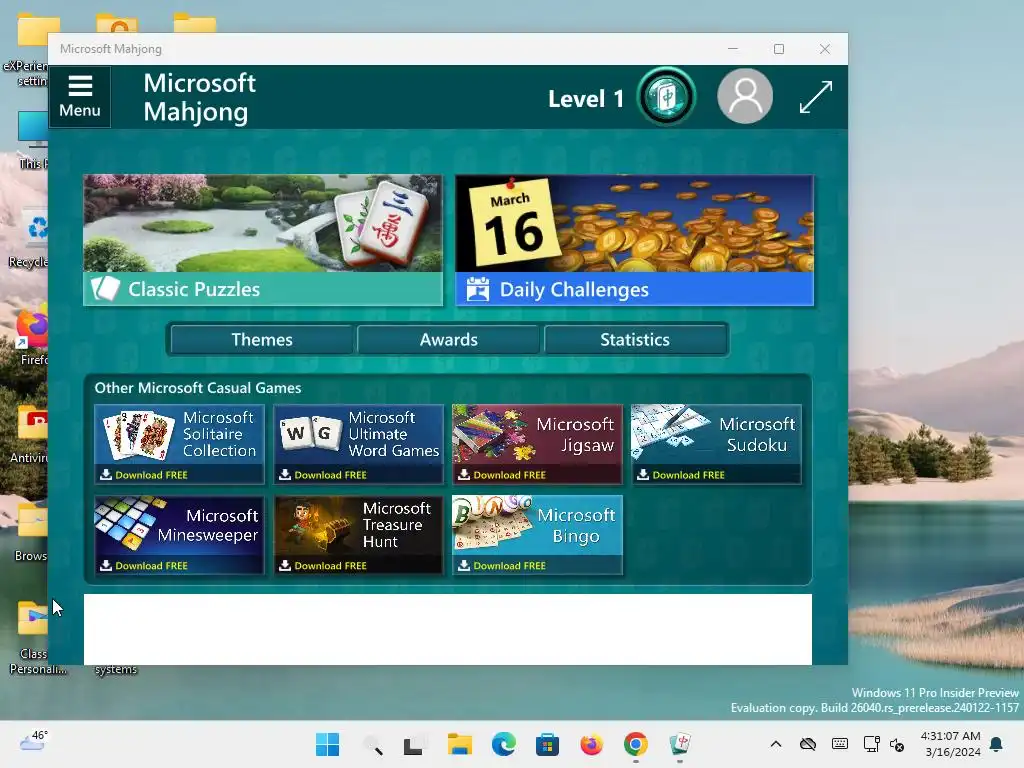Click Download FREE under Treasure Hunt
This screenshot has height=768, width=1024.
tap(323, 566)
